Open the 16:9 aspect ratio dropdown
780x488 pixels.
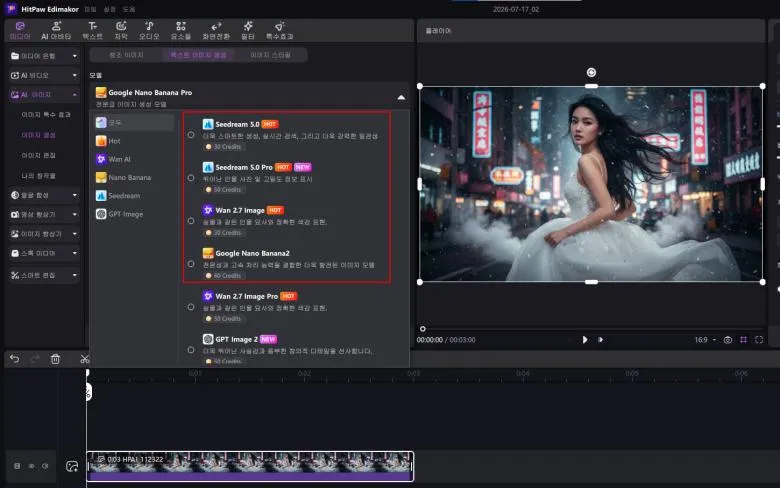[x=705, y=340]
